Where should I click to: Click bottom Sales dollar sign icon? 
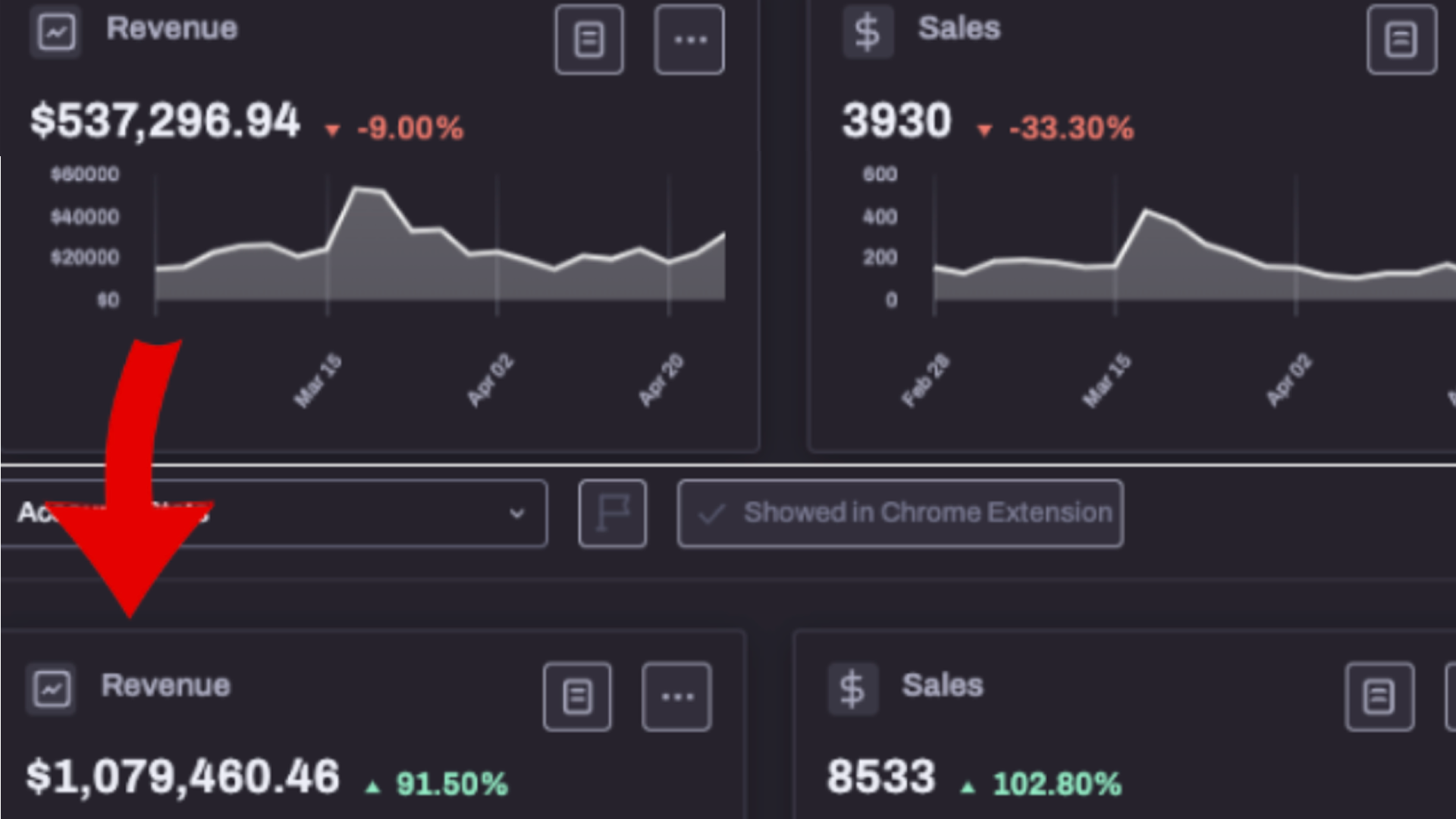point(852,689)
